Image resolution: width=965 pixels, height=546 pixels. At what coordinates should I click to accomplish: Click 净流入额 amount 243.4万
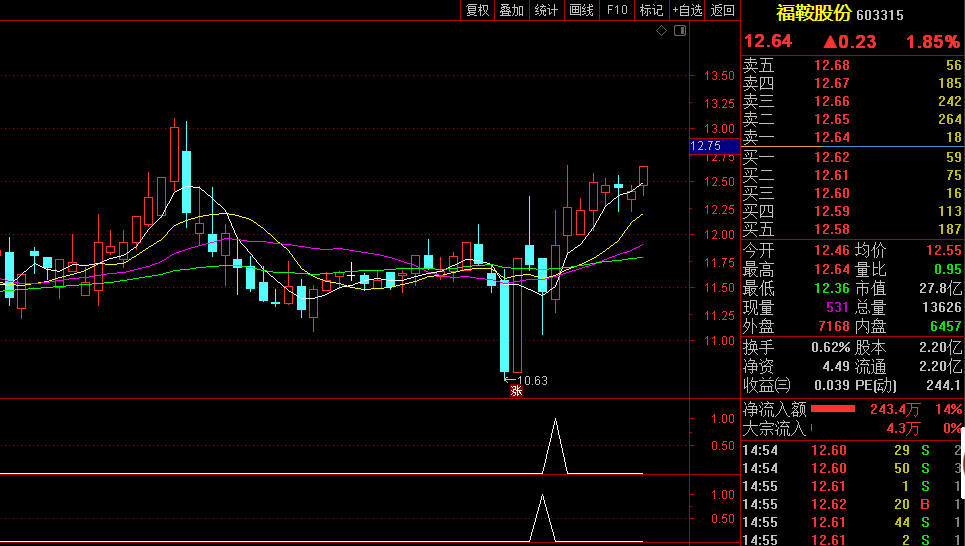895,409
